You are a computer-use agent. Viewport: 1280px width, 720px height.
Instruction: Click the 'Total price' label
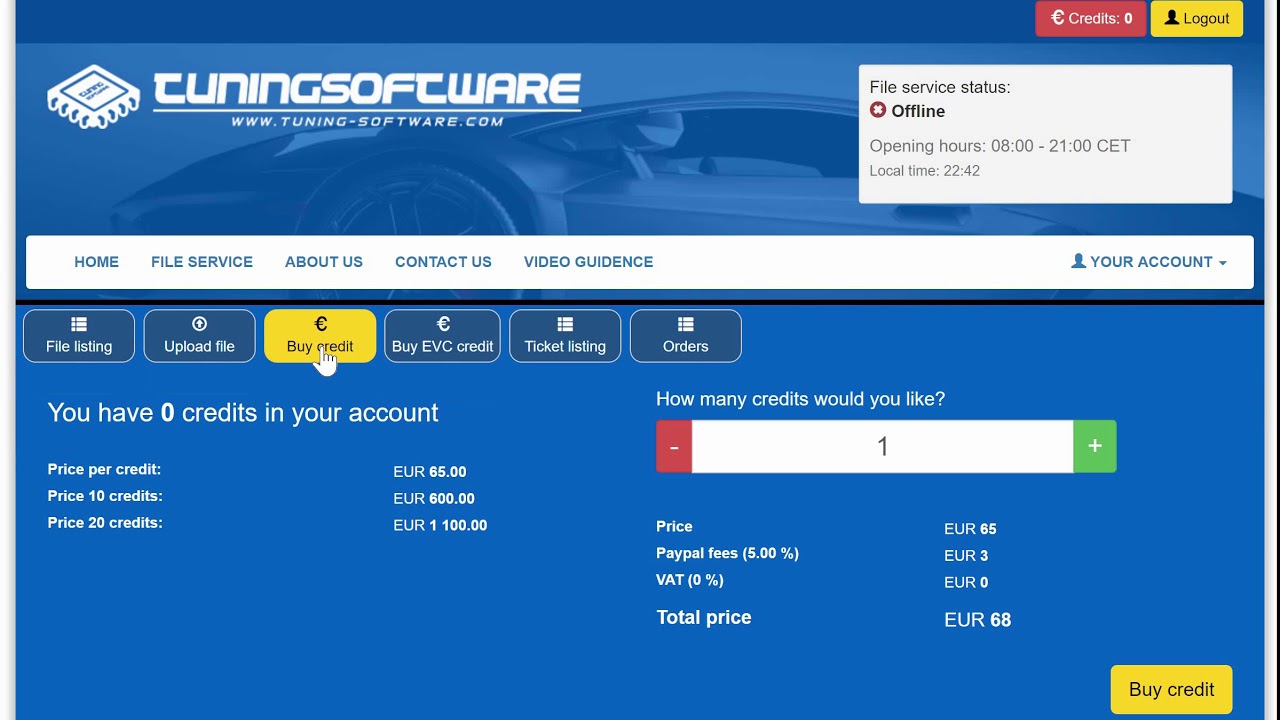click(x=704, y=618)
